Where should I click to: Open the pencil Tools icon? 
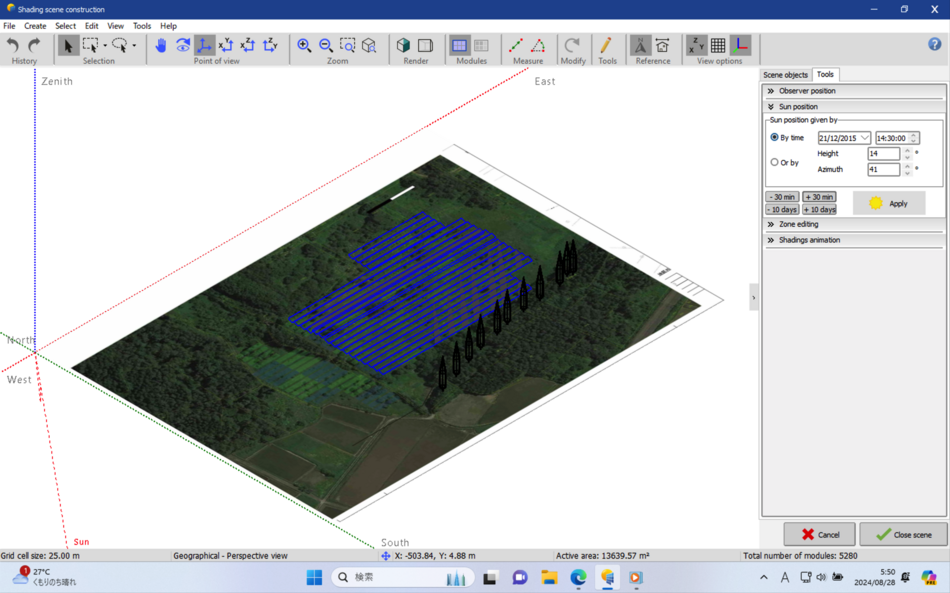click(606, 45)
